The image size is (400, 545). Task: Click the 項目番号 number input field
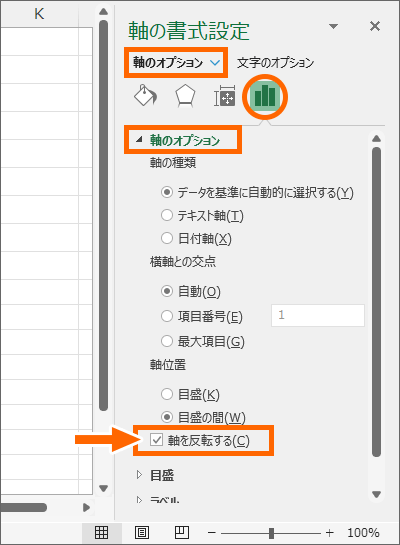pos(318,315)
